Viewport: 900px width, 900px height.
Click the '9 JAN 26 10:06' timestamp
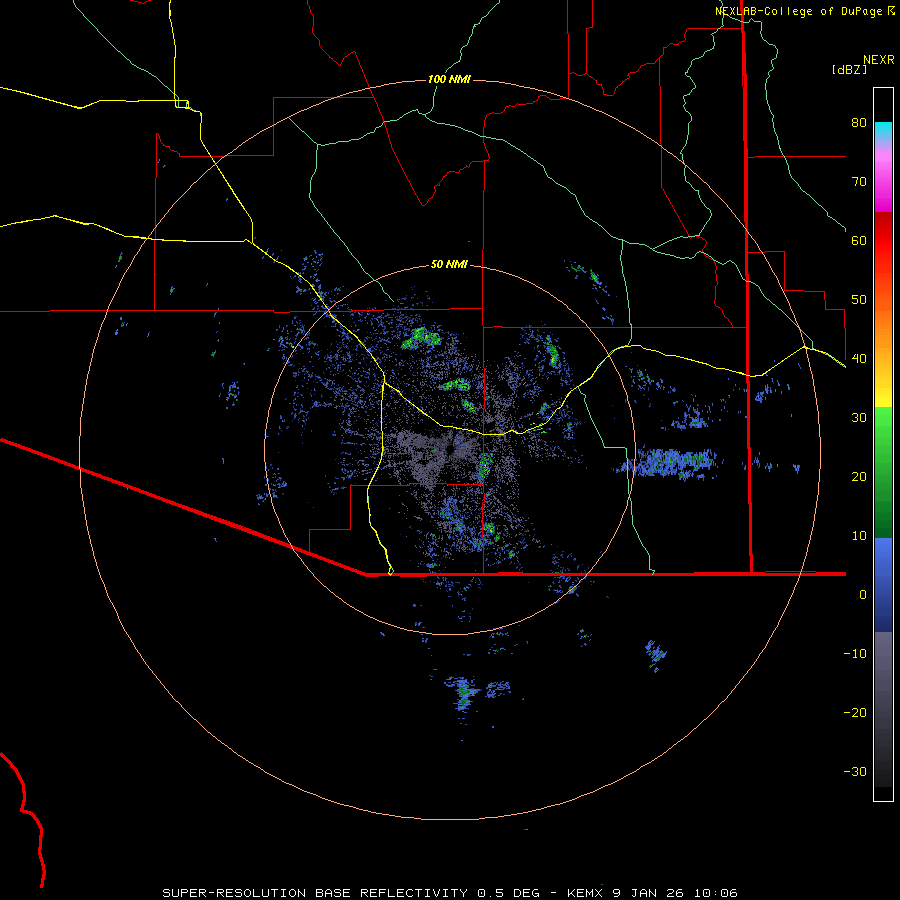point(675,893)
